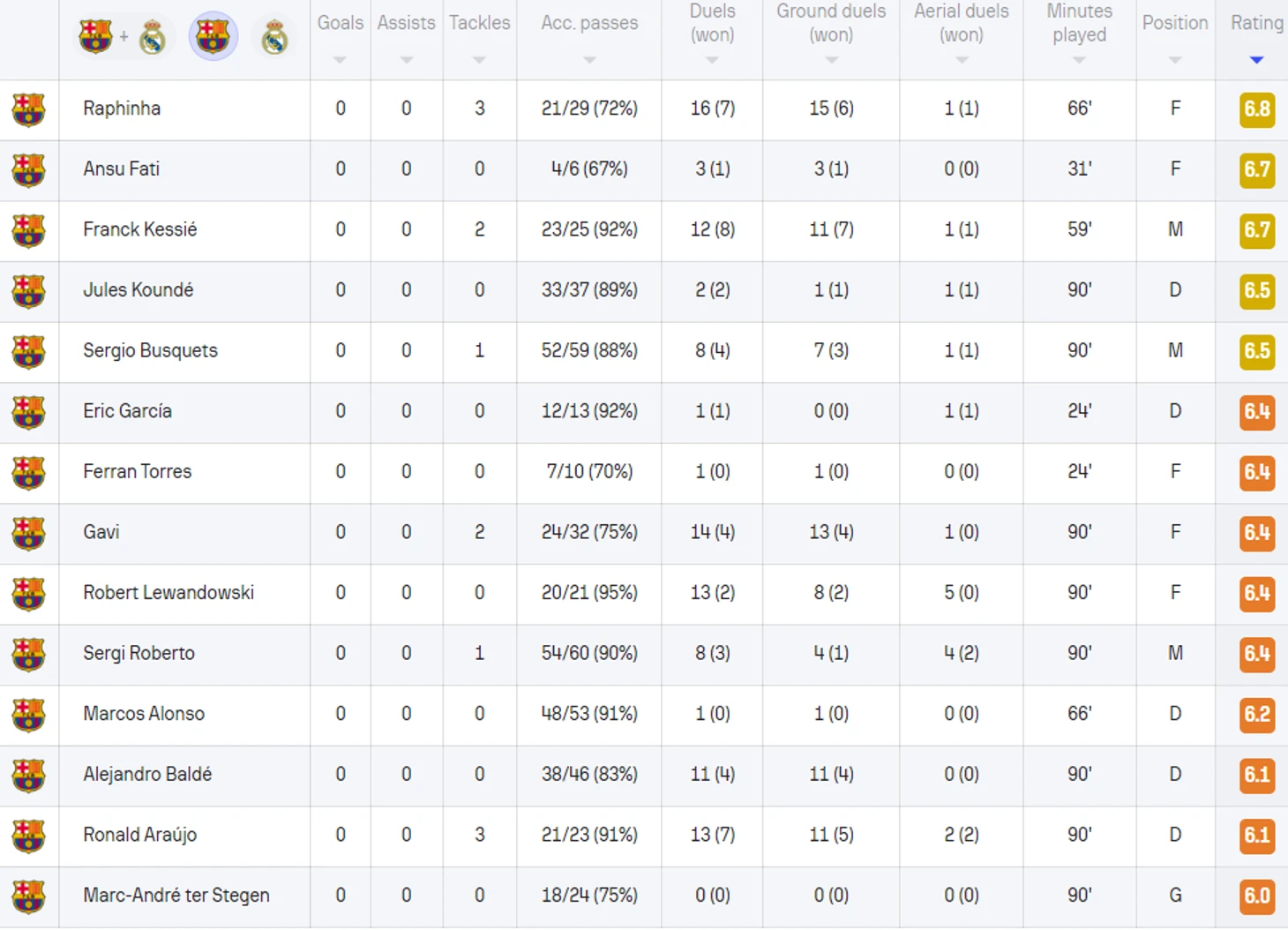
Task: Click Raphinha's 6.8 rating badge
Action: pos(1256,109)
